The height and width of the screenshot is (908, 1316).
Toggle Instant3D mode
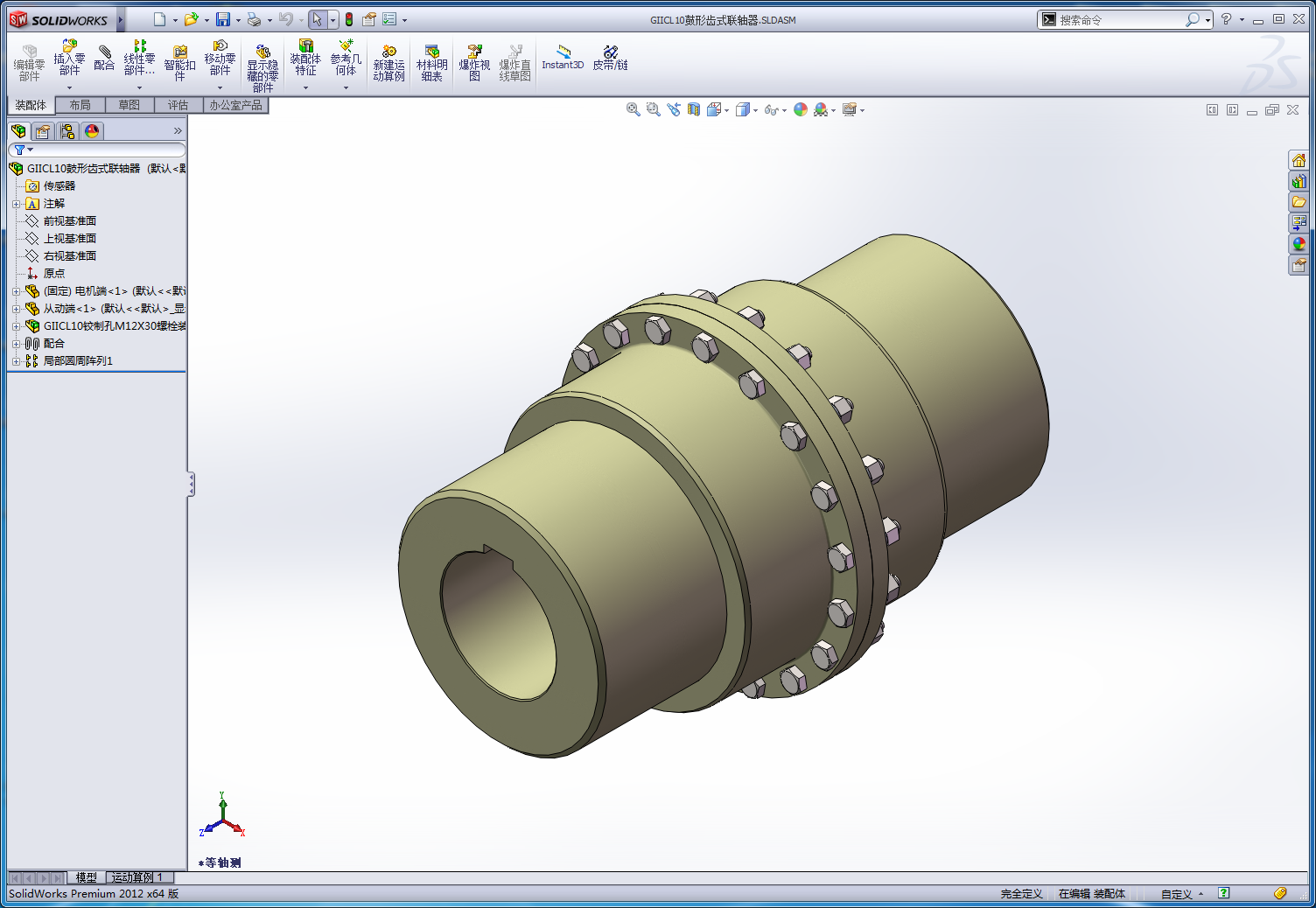tap(563, 57)
